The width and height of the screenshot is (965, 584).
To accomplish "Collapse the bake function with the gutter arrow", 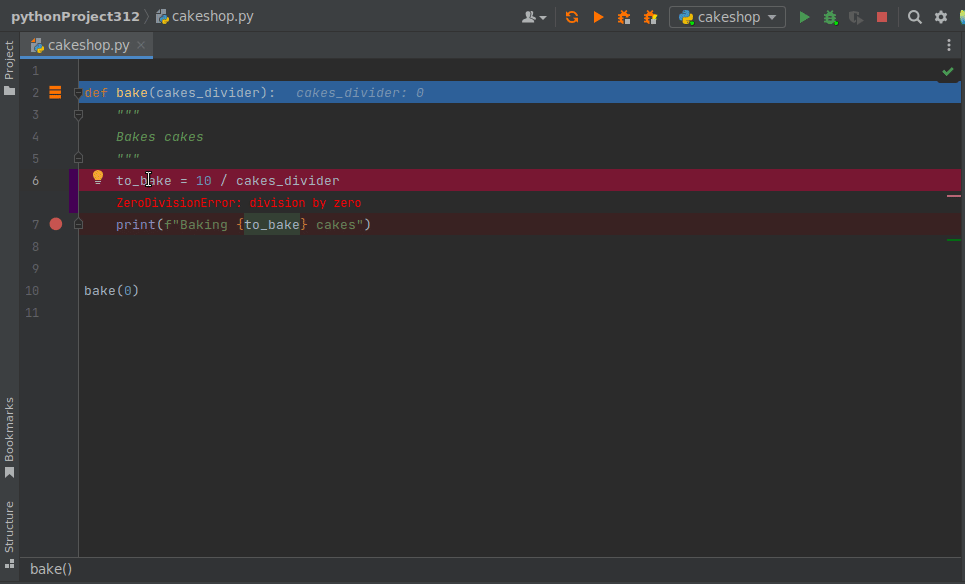I will tap(78, 92).
